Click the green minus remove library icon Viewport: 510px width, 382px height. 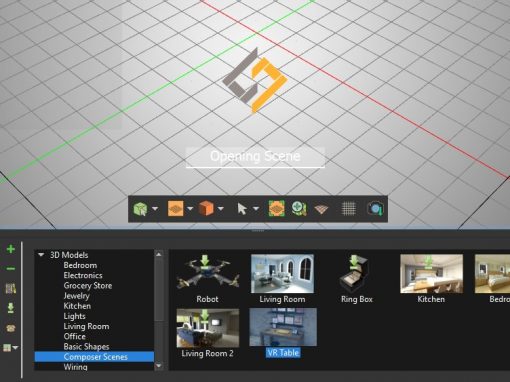pyautogui.click(x=11, y=269)
